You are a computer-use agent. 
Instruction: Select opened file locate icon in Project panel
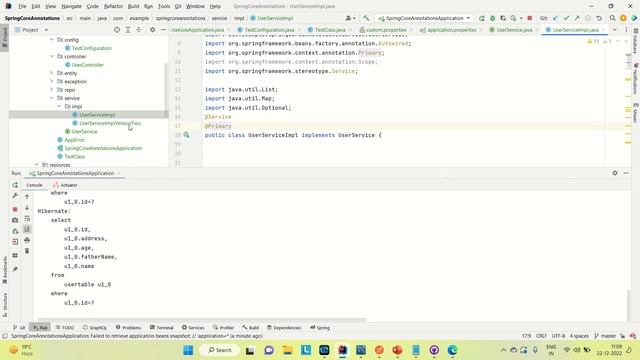click(x=117, y=30)
